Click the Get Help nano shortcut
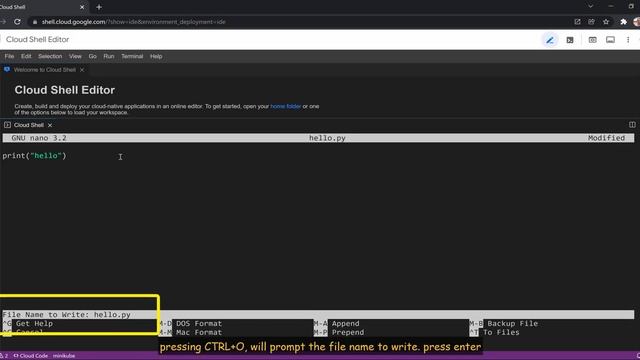Screen dimensions: 640x360 click(34, 324)
